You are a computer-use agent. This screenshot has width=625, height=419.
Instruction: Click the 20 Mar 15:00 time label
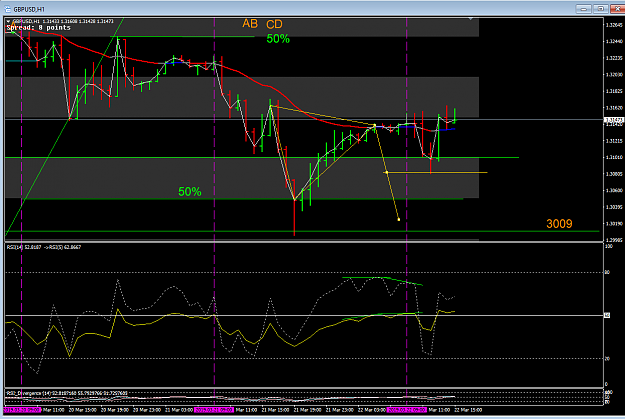[x=83, y=410]
